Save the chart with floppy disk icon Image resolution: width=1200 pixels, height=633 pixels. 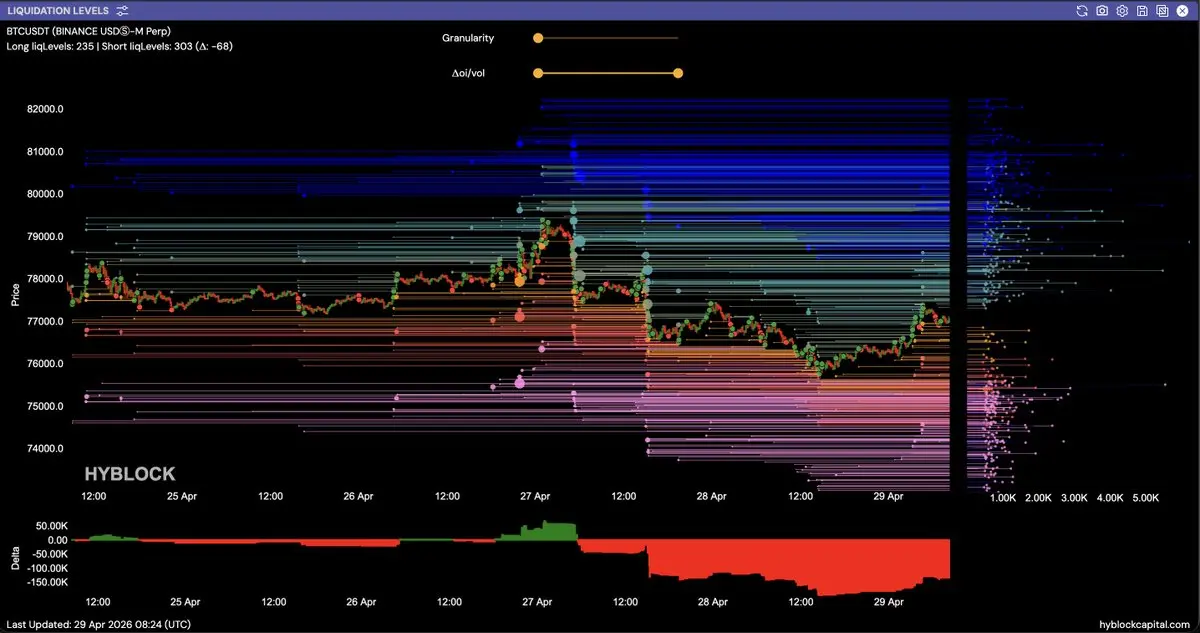click(x=1142, y=10)
